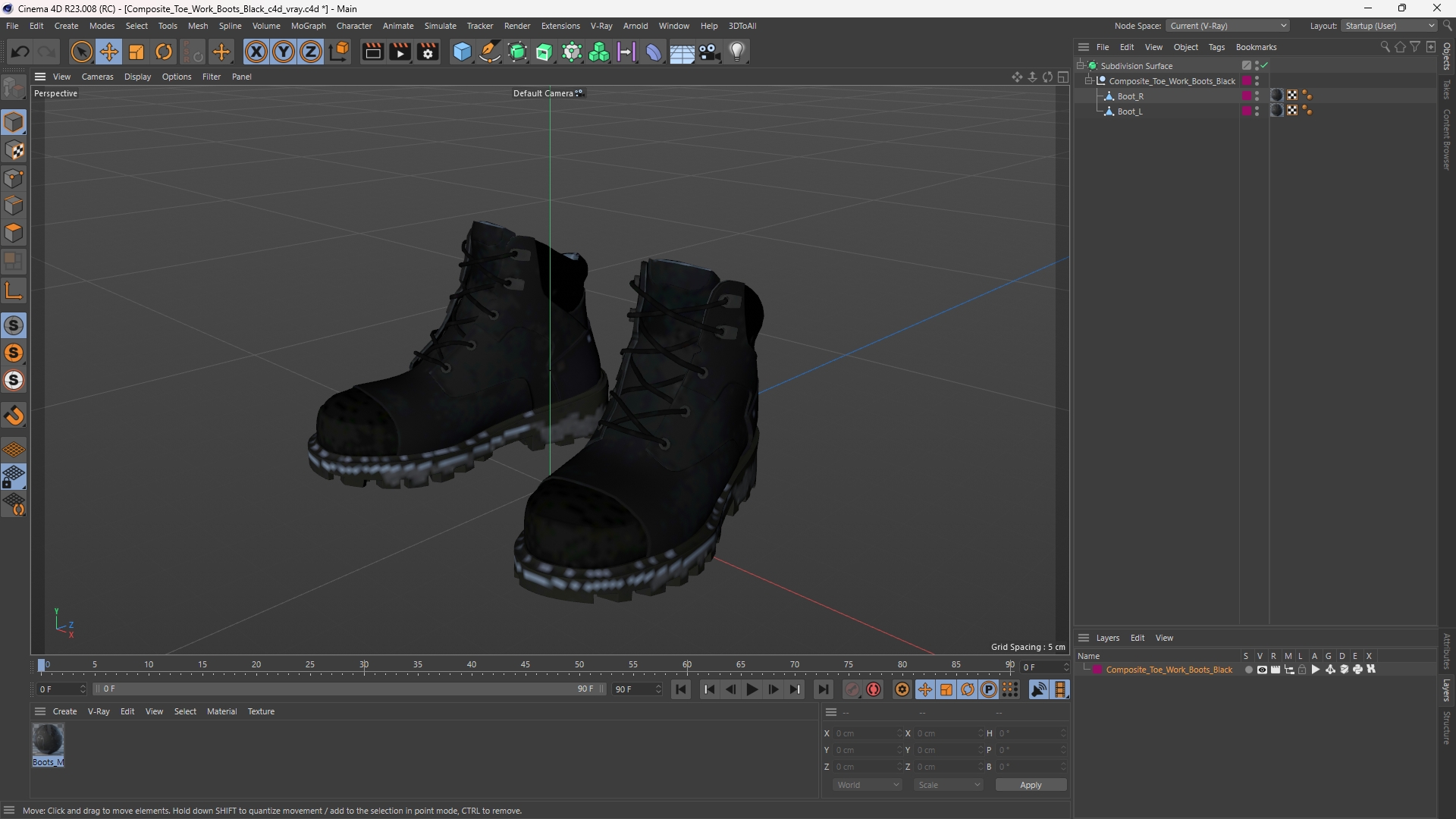This screenshot has height=819, width=1456.
Task: Switch to Texture mode checker-cube icon
Action: [14, 150]
